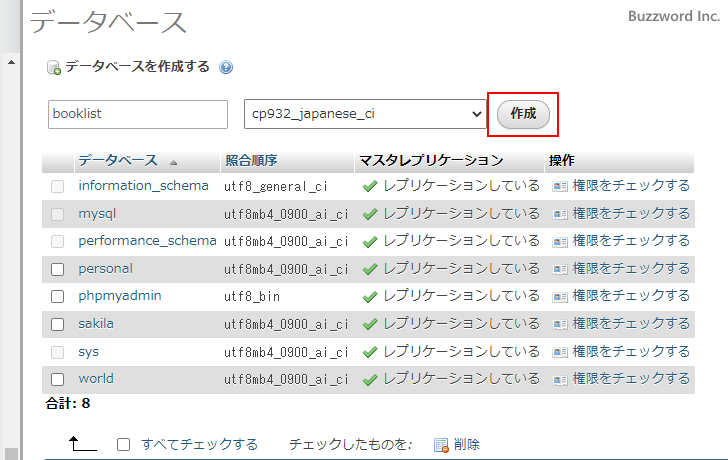Click the disabled mysql checkbox
The image size is (728, 460).
pos(58,214)
